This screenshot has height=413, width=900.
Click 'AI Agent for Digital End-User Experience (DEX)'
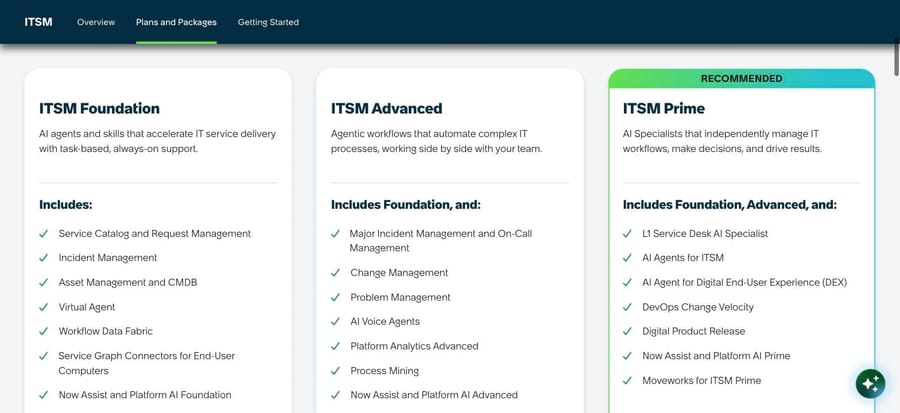click(x=744, y=282)
